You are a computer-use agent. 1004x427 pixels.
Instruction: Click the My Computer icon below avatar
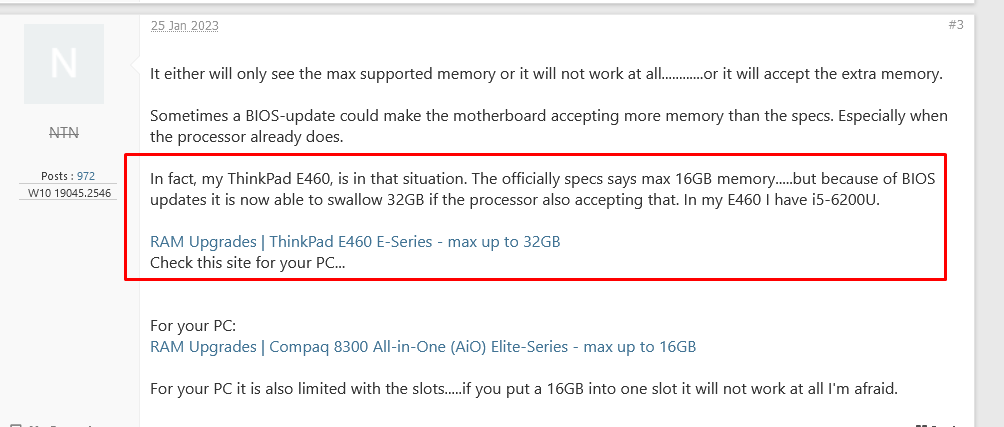coord(15,424)
